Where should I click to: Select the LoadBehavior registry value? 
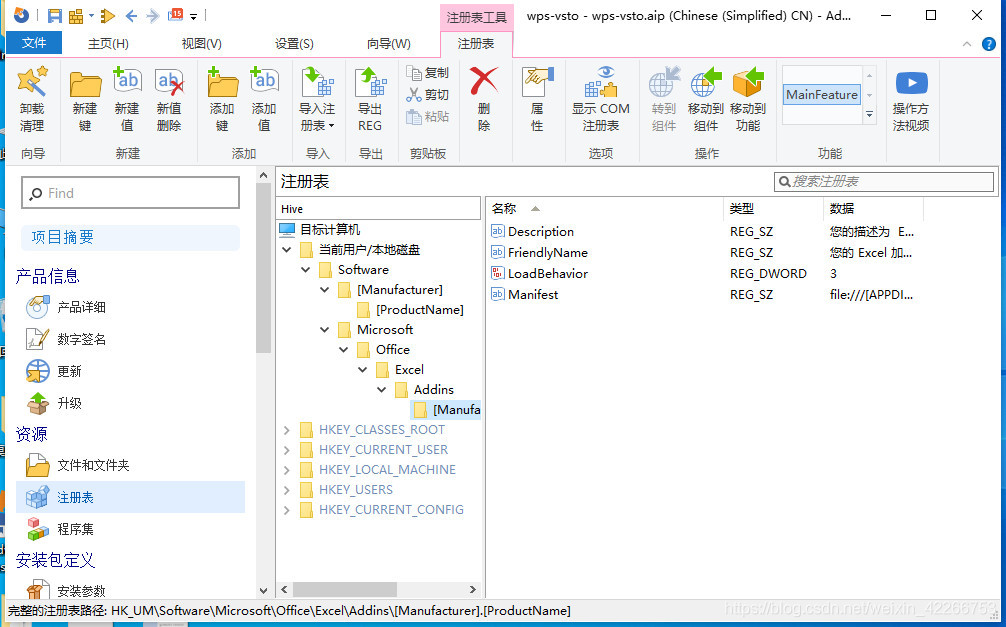coord(548,274)
